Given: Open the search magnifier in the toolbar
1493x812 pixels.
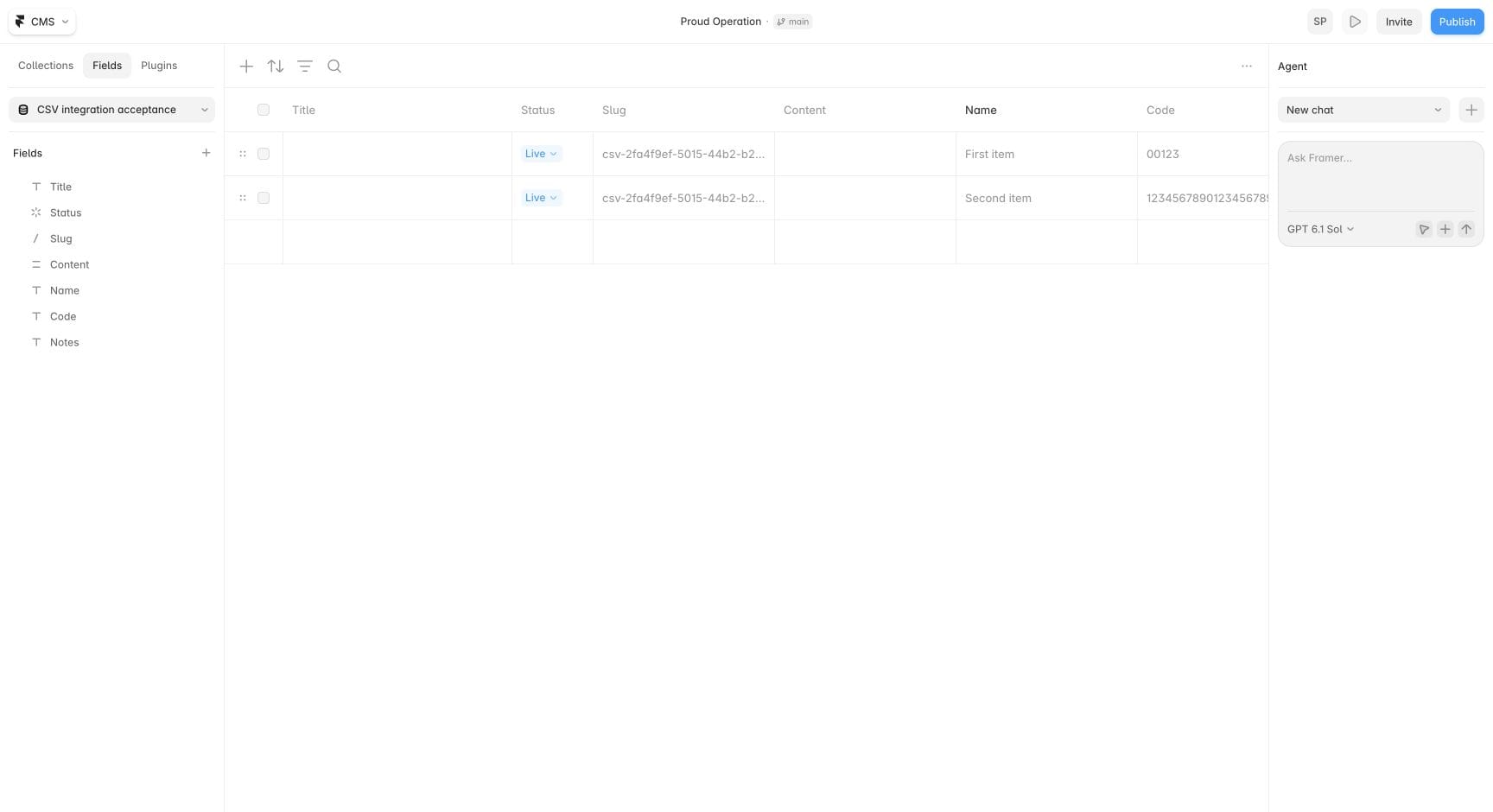Looking at the screenshot, I should [334, 67].
